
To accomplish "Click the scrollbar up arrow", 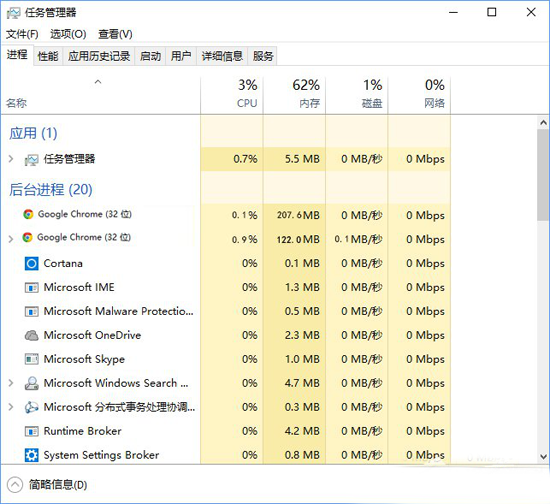I will coord(543,123).
